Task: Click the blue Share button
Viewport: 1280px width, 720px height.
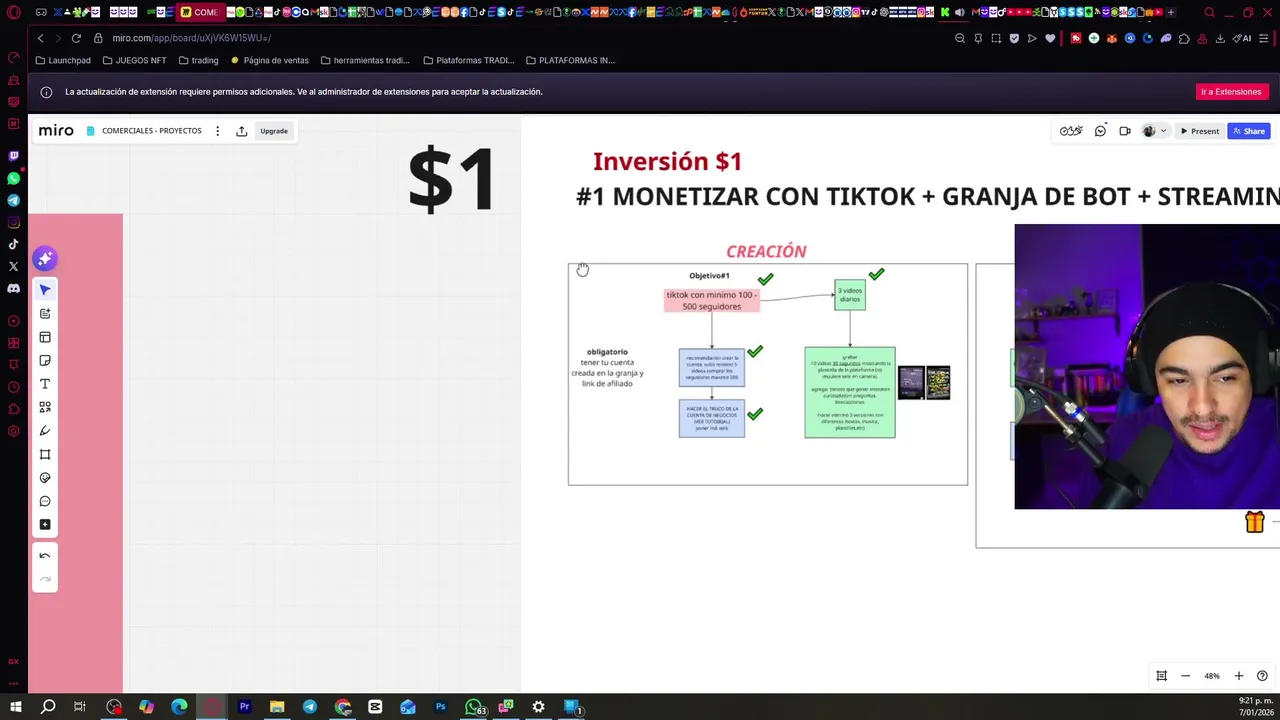Action: (1249, 131)
